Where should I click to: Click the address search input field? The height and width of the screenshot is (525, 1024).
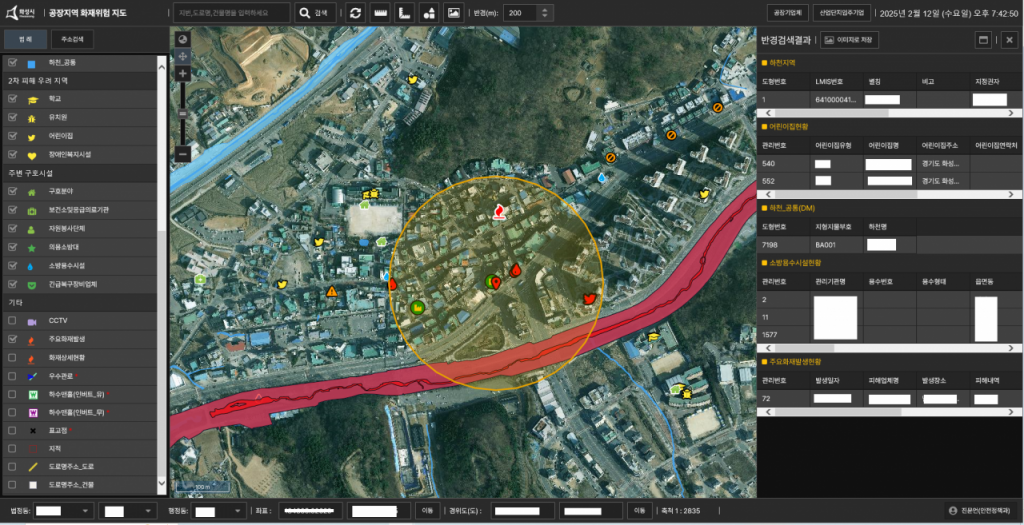[x=230, y=13]
